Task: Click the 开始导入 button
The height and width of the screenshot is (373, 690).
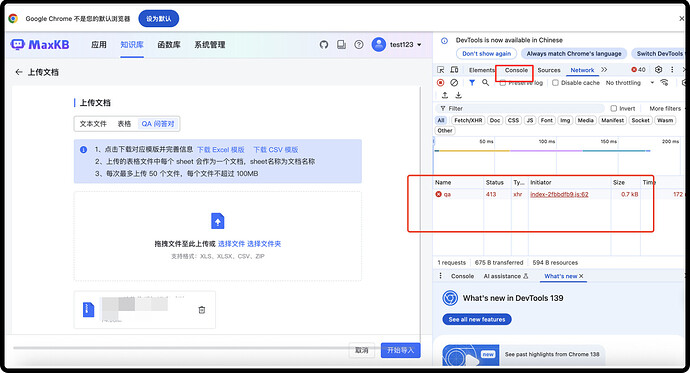Action: [x=400, y=350]
